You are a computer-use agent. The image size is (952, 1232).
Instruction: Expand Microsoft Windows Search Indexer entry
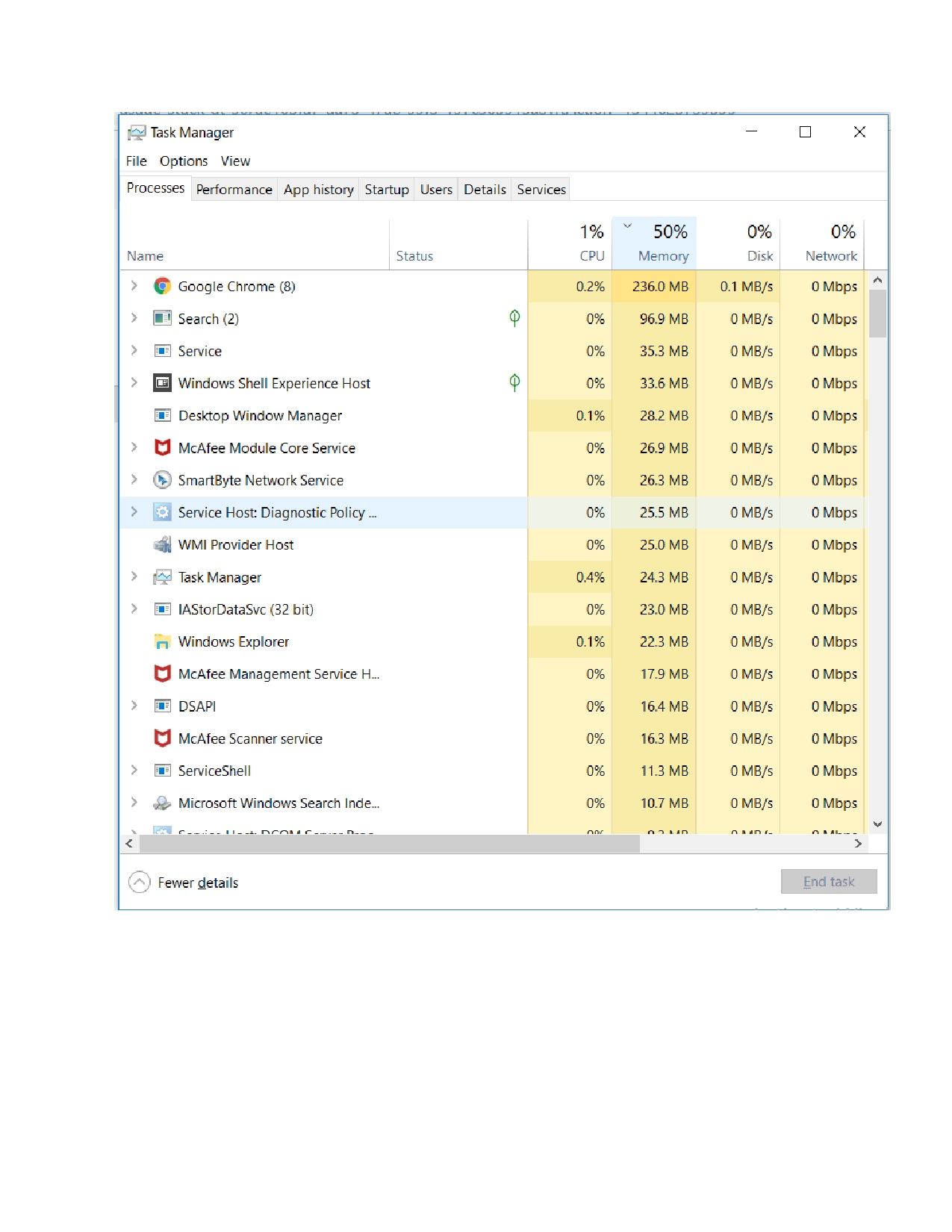[134, 803]
